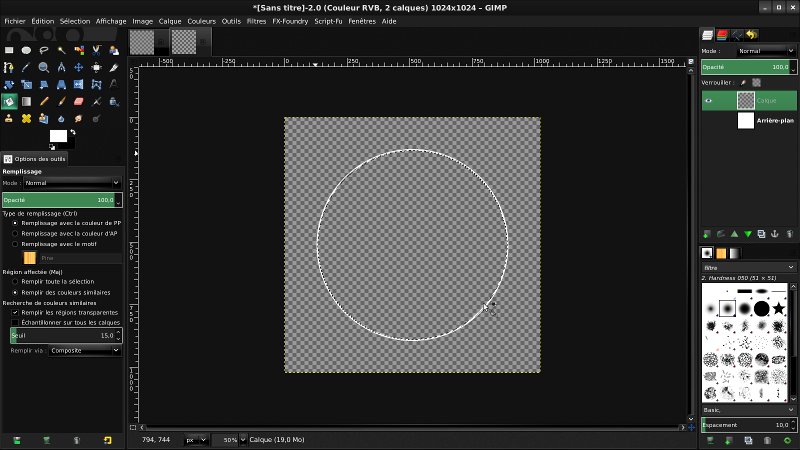Select the Scale tool

(x=27, y=85)
